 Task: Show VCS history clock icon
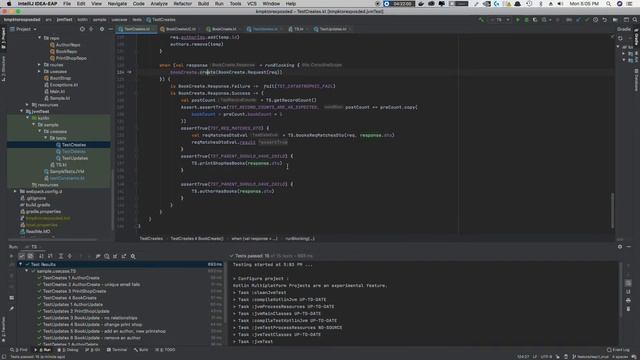click(x=596, y=20)
